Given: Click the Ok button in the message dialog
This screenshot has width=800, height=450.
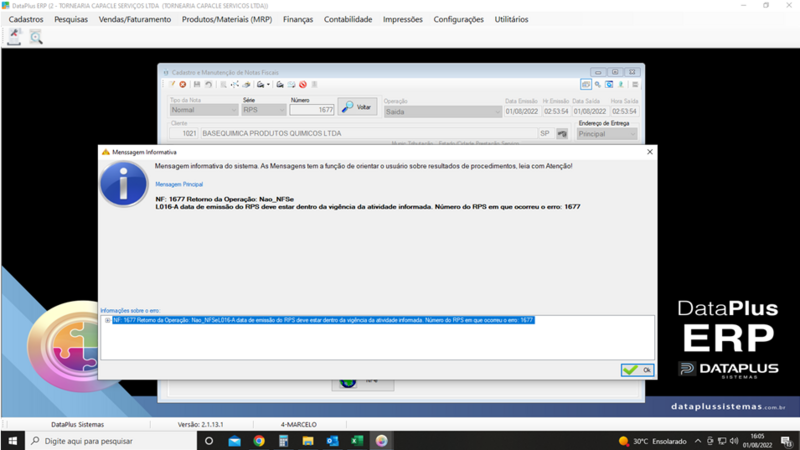Looking at the screenshot, I should pos(637,370).
